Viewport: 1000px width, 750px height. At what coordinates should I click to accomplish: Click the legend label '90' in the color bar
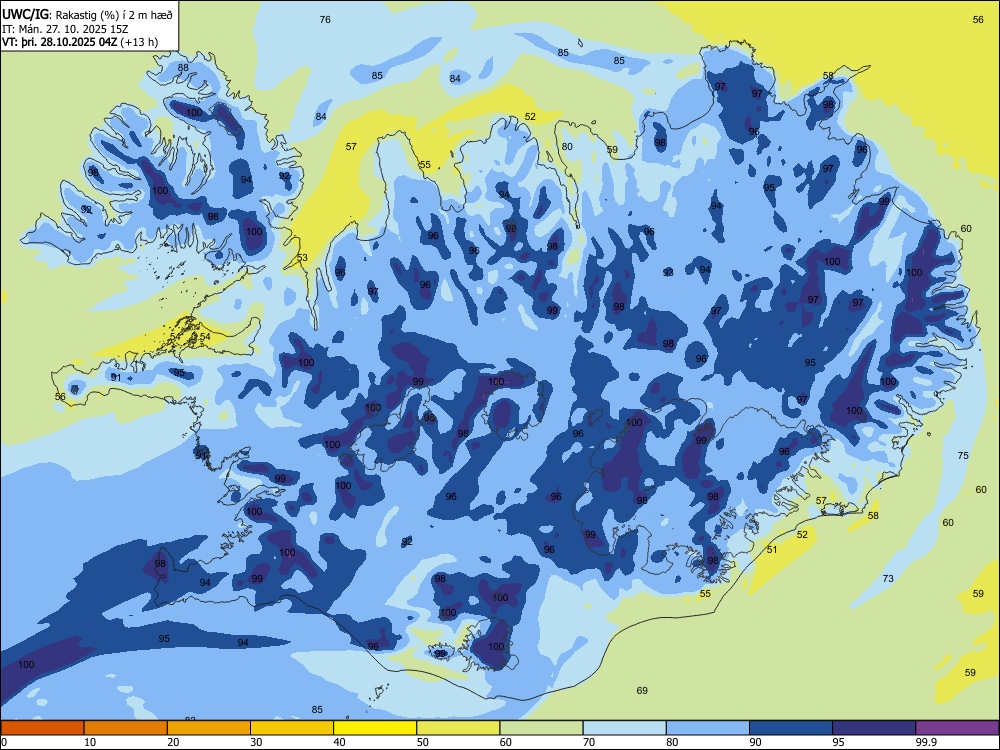756,742
